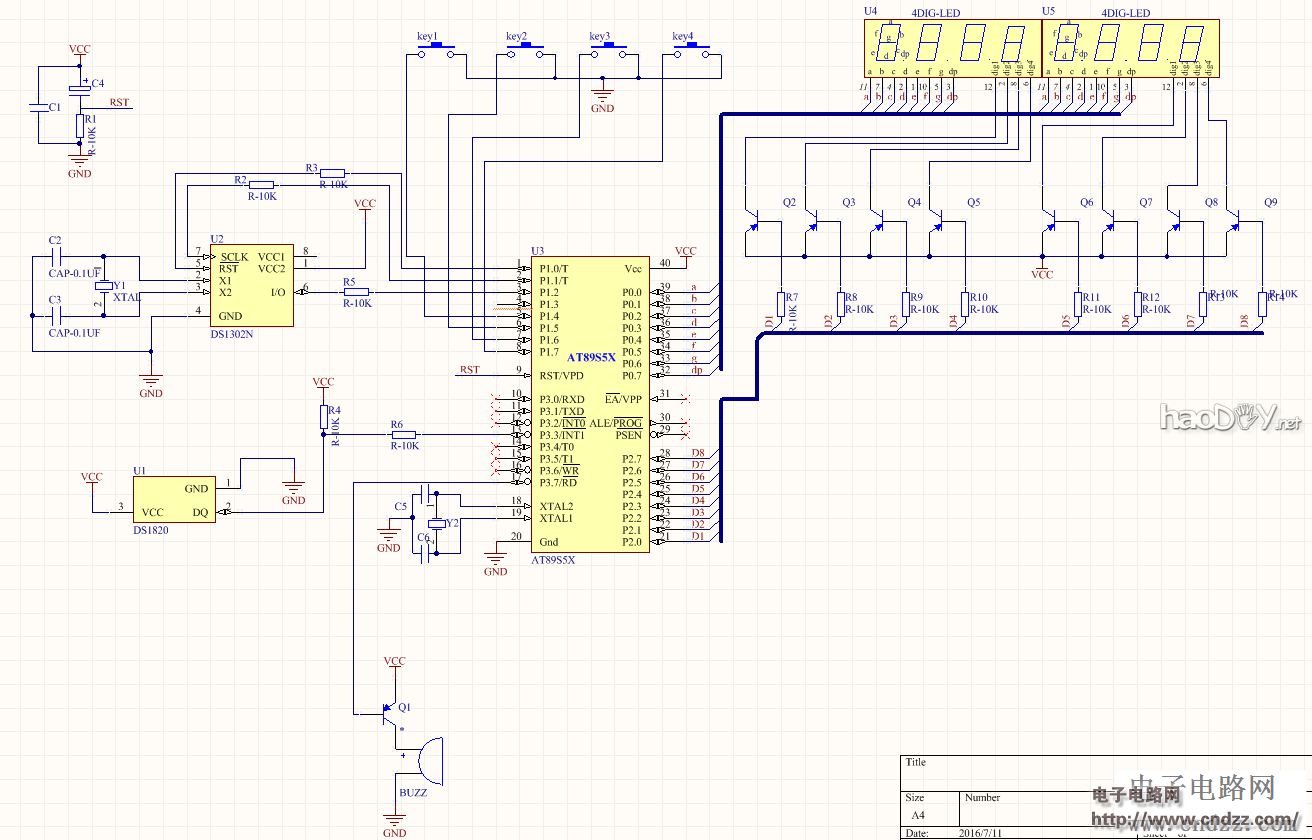Image resolution: width=1312 pixels, height=840 pixels.
Task: Select resistor R6 on the P3.3 line
Action: (x=403, y=436)
